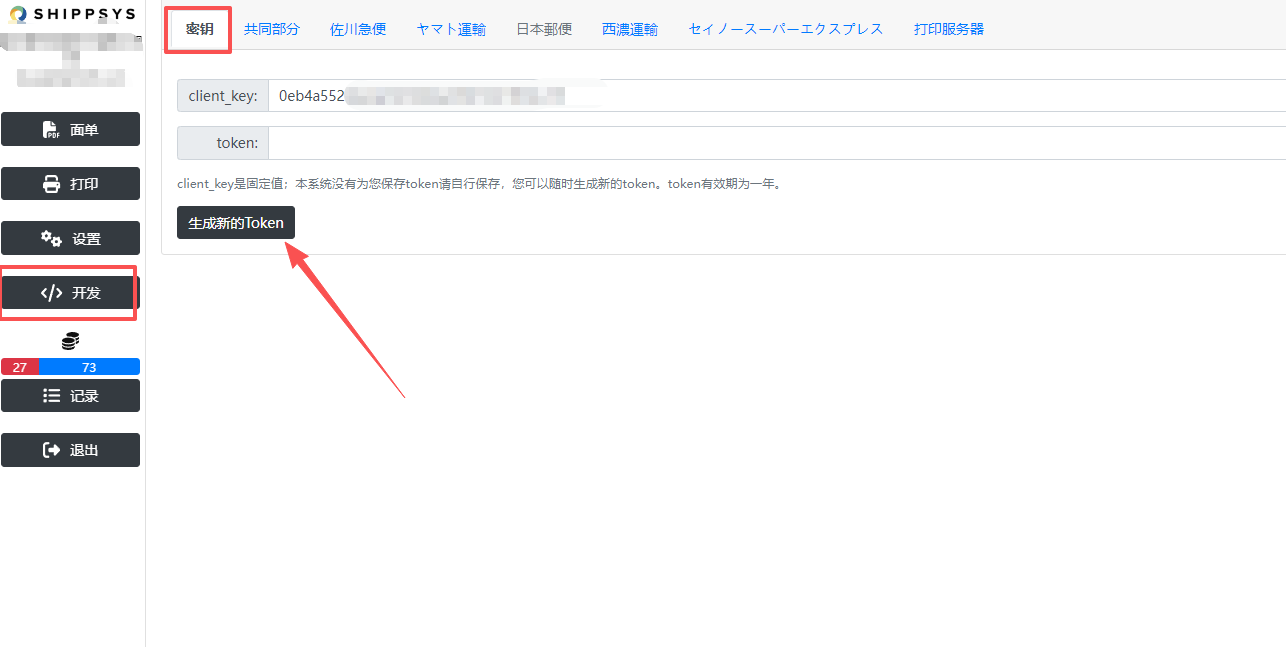Select the 密钥 tab
This screenshot has height=647, width=1286.
(x=200, y=29)
